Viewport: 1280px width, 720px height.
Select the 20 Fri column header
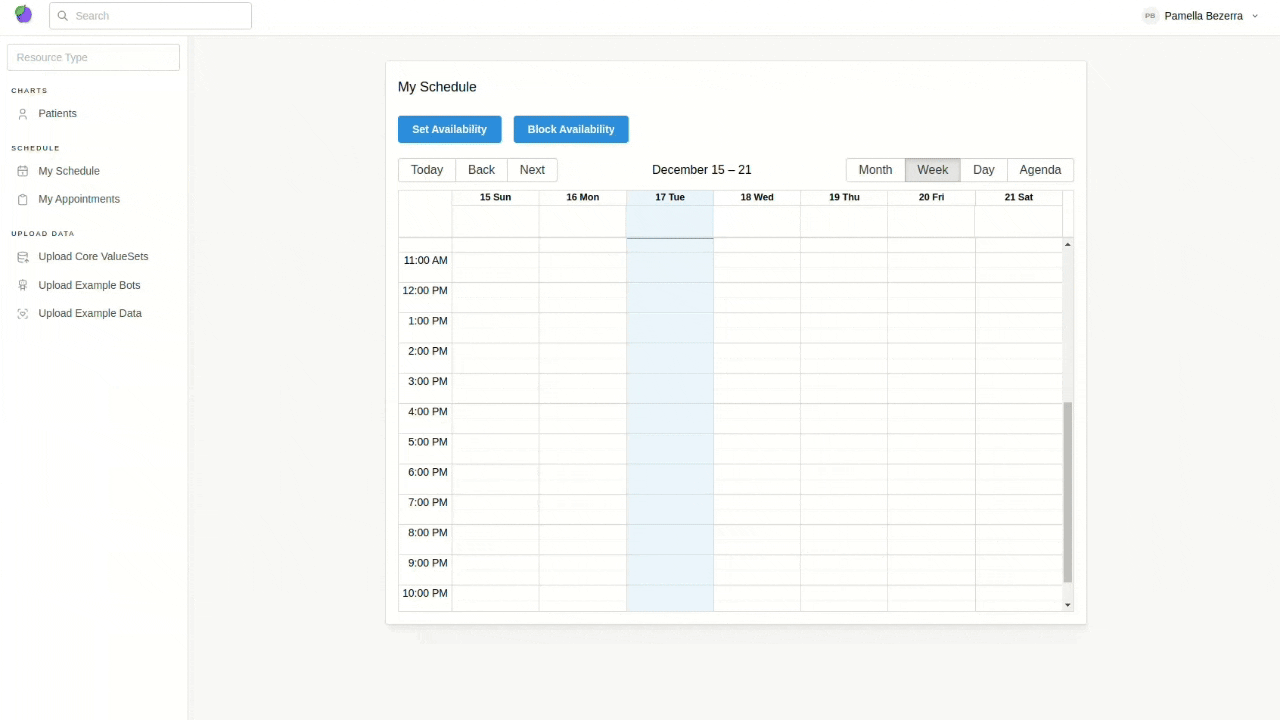tap(931, 197)
